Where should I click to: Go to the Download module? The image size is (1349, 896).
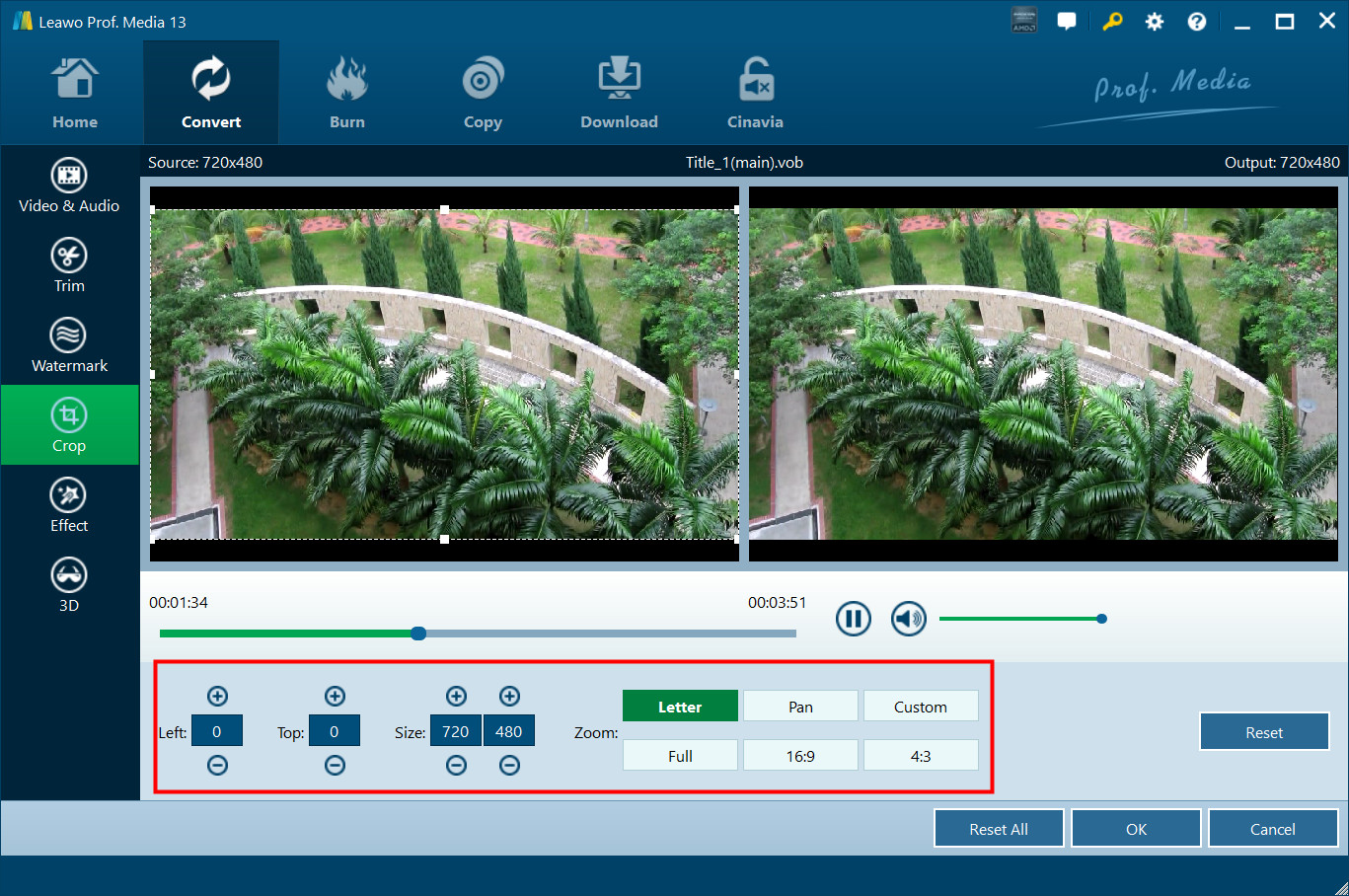619,94
